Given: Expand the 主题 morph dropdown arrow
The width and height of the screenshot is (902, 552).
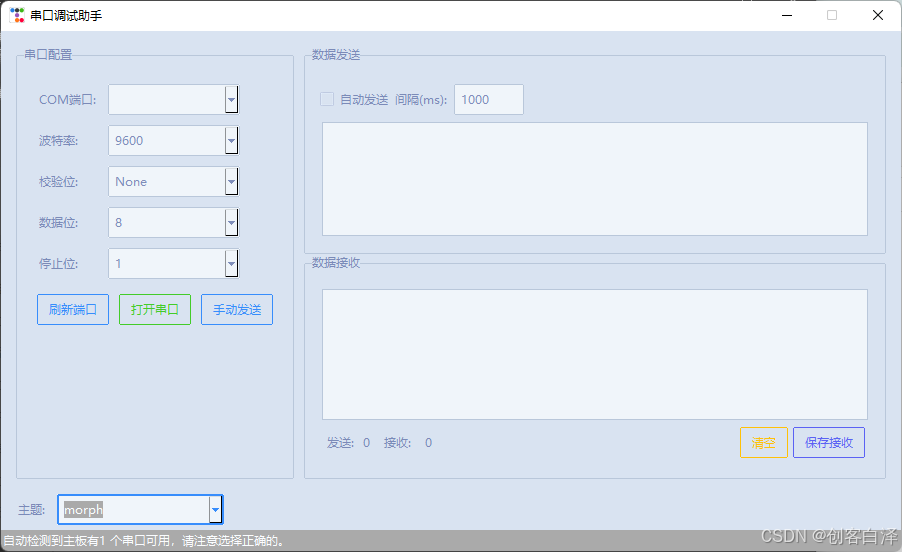Looking at the screenshot, I should [215, 509].
